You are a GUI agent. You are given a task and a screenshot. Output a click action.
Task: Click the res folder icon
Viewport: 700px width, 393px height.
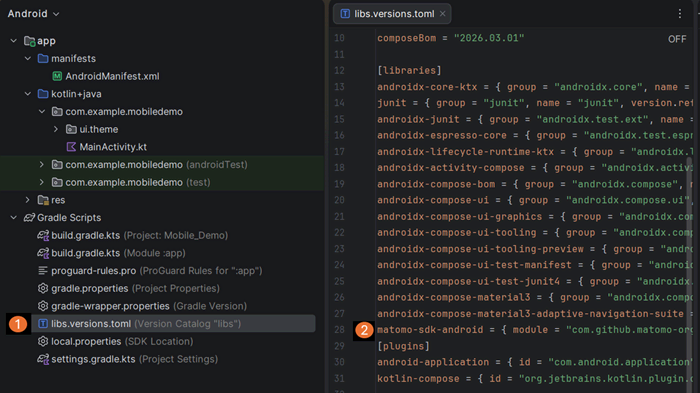43,200
